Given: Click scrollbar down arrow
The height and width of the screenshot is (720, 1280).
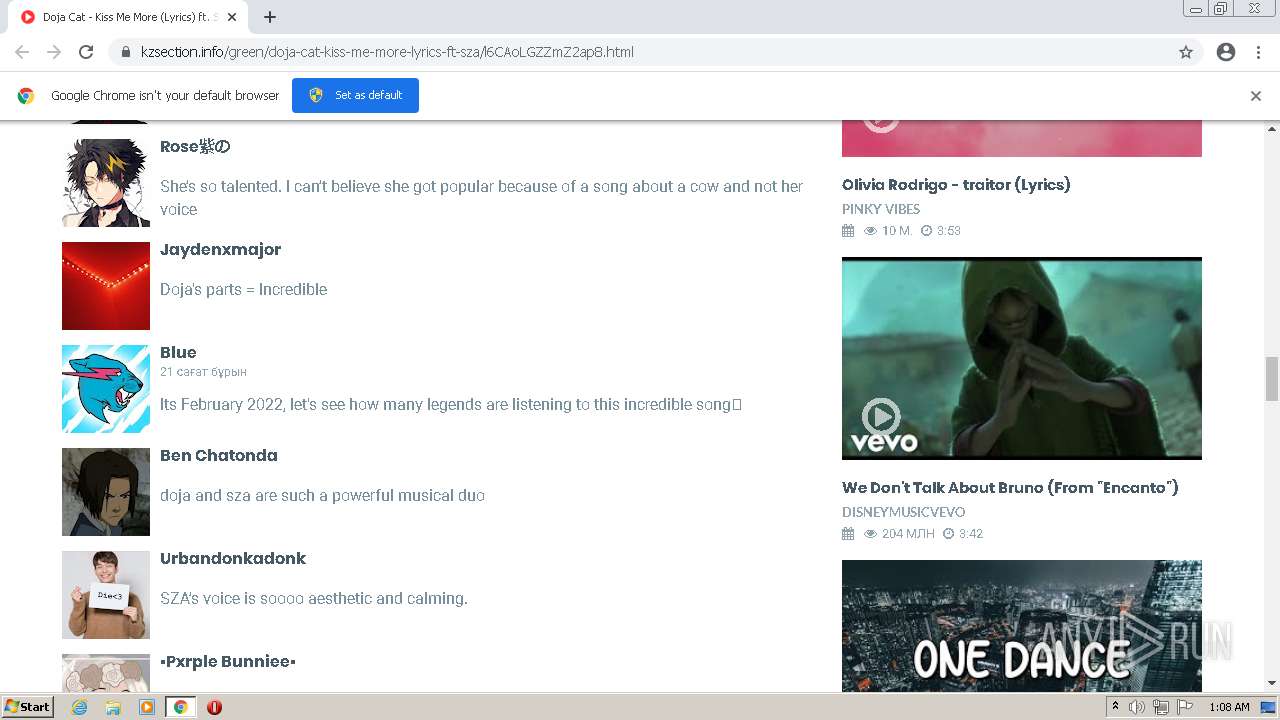Looking at the screenshot, I should pos(1272,684).
